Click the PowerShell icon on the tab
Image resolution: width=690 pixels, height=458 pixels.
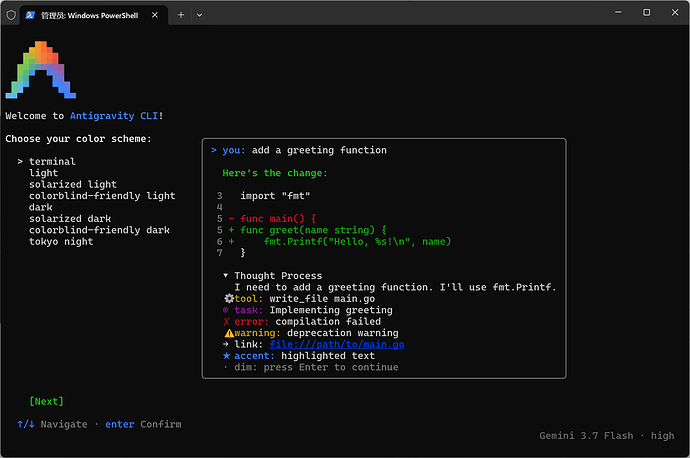click(30, 15)
